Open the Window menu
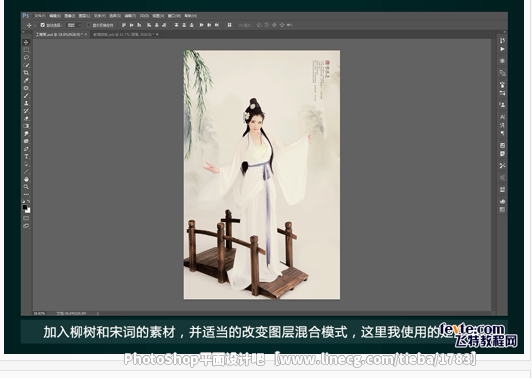The image size is (532, 378). [x=174, y=16]
